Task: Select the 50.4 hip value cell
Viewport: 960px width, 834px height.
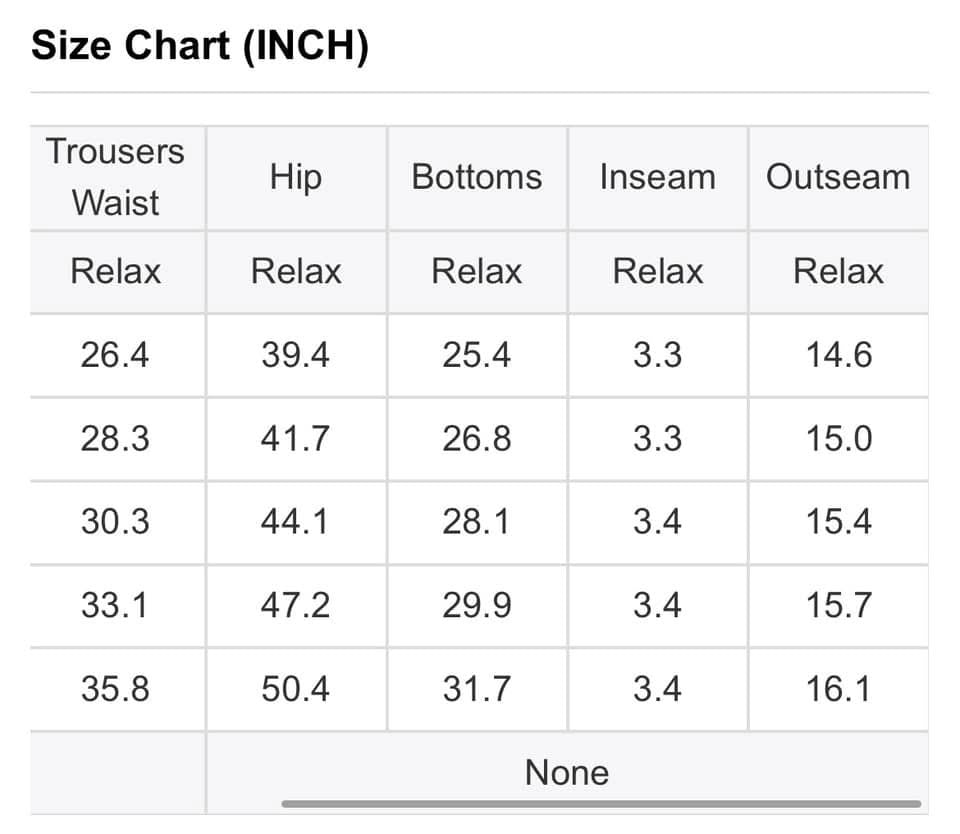Action: click(x=295, y=689)
